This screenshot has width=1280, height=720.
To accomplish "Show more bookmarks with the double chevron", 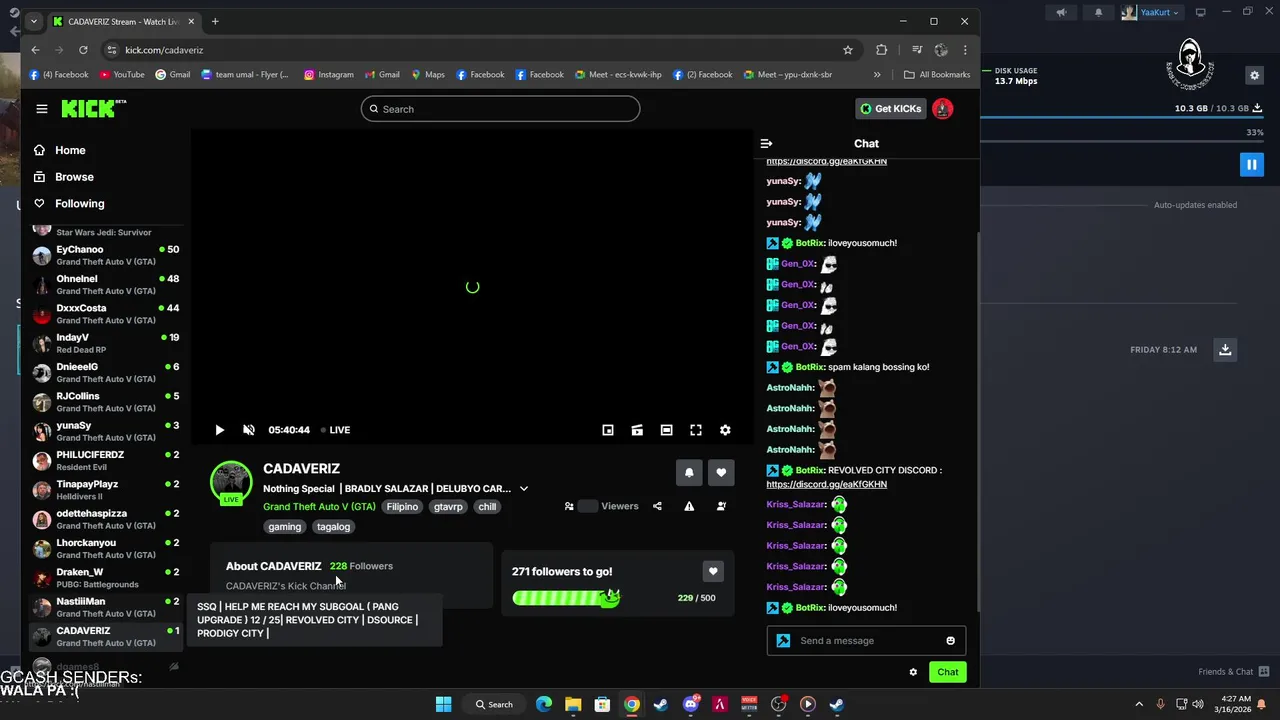I will coord(877,75).
